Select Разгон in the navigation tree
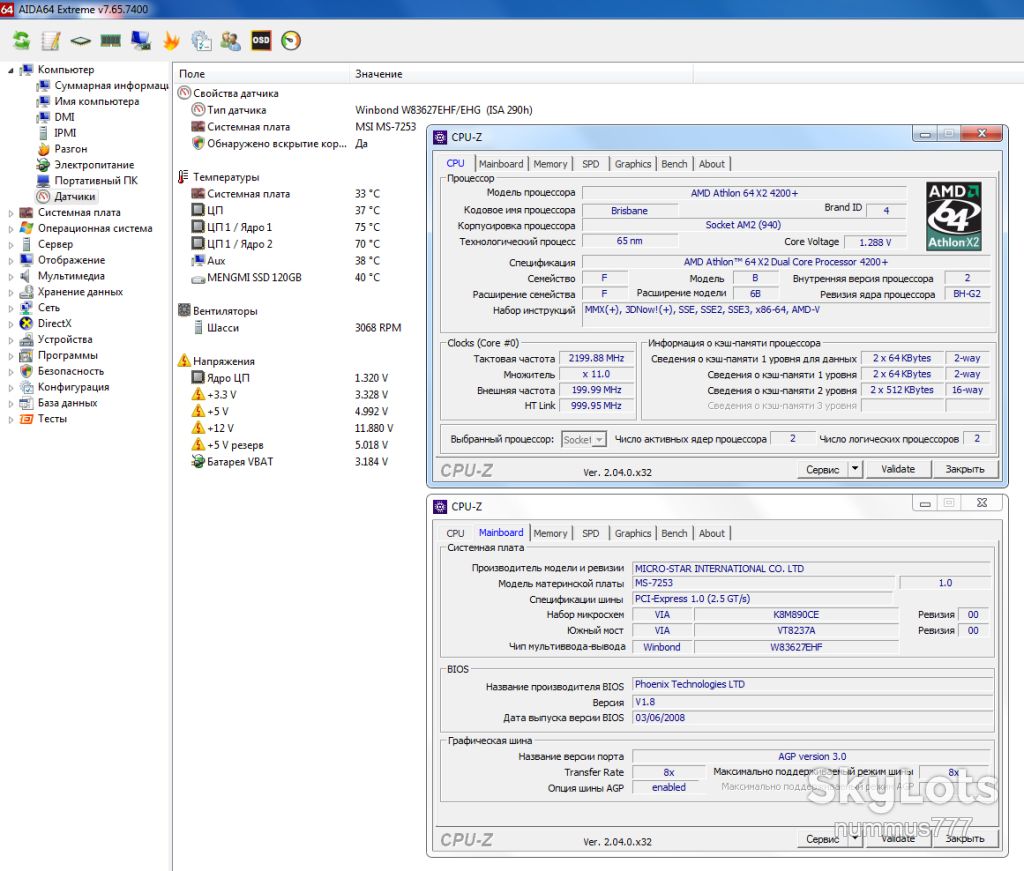 71,149
